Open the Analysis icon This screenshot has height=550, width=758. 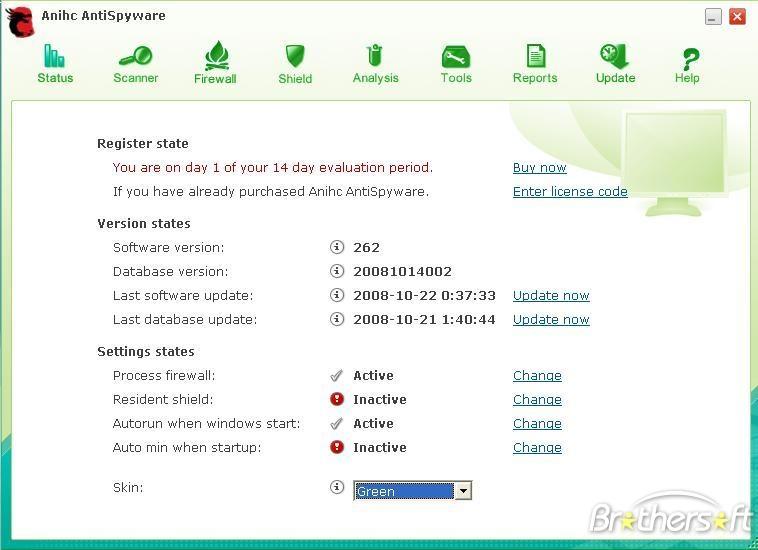coord(375,55)
